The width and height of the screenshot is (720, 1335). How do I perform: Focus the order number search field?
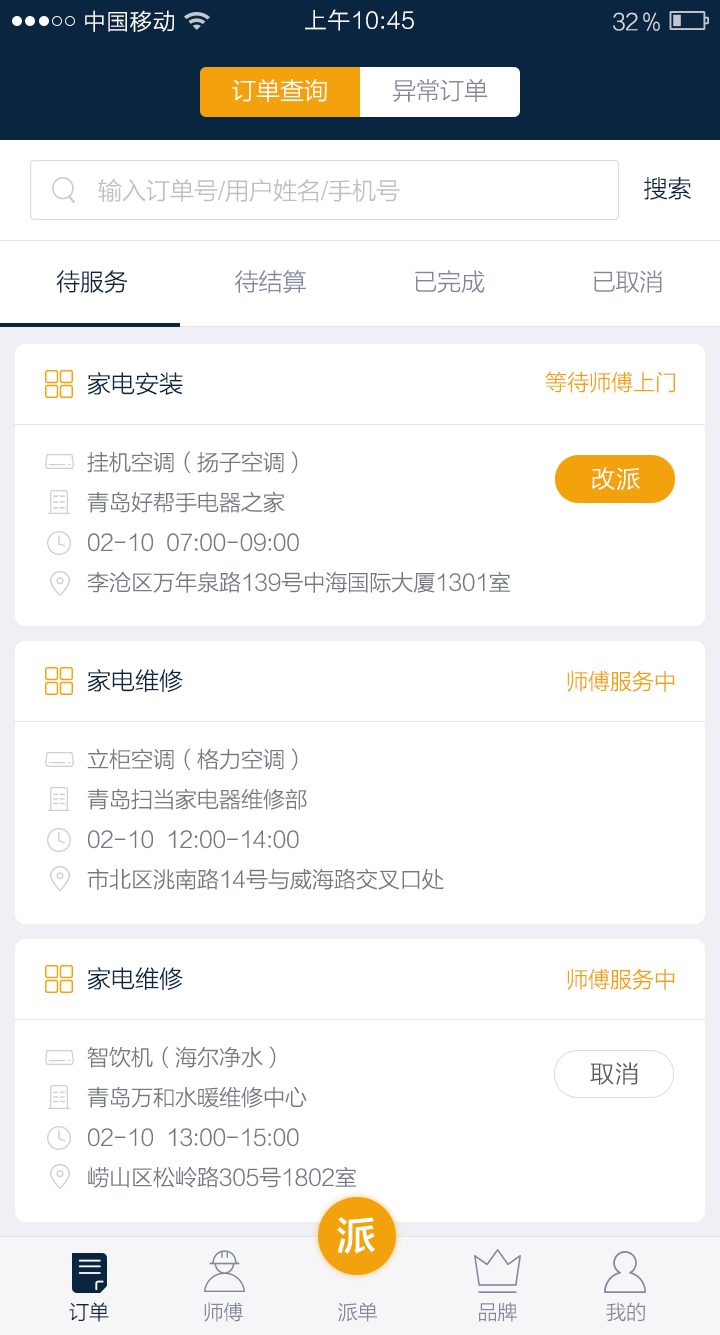coord(340,190)
